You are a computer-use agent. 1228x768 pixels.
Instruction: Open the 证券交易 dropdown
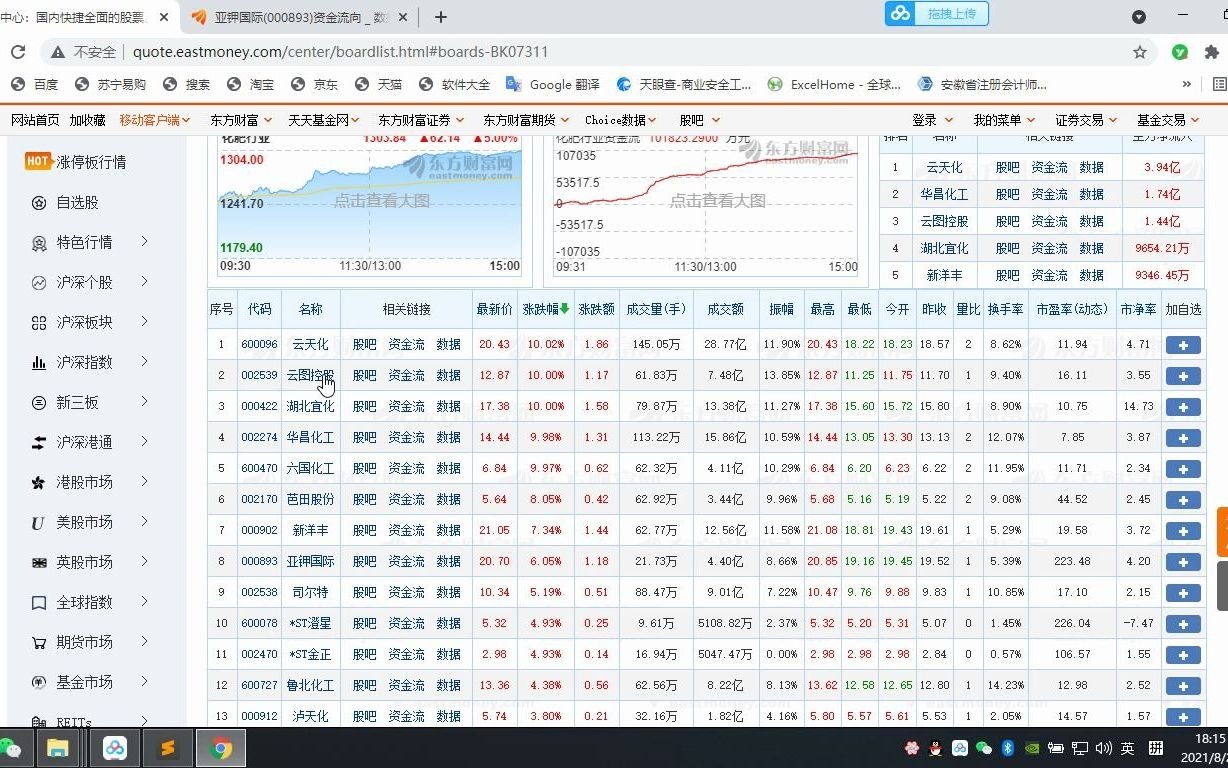point(1086,120)
